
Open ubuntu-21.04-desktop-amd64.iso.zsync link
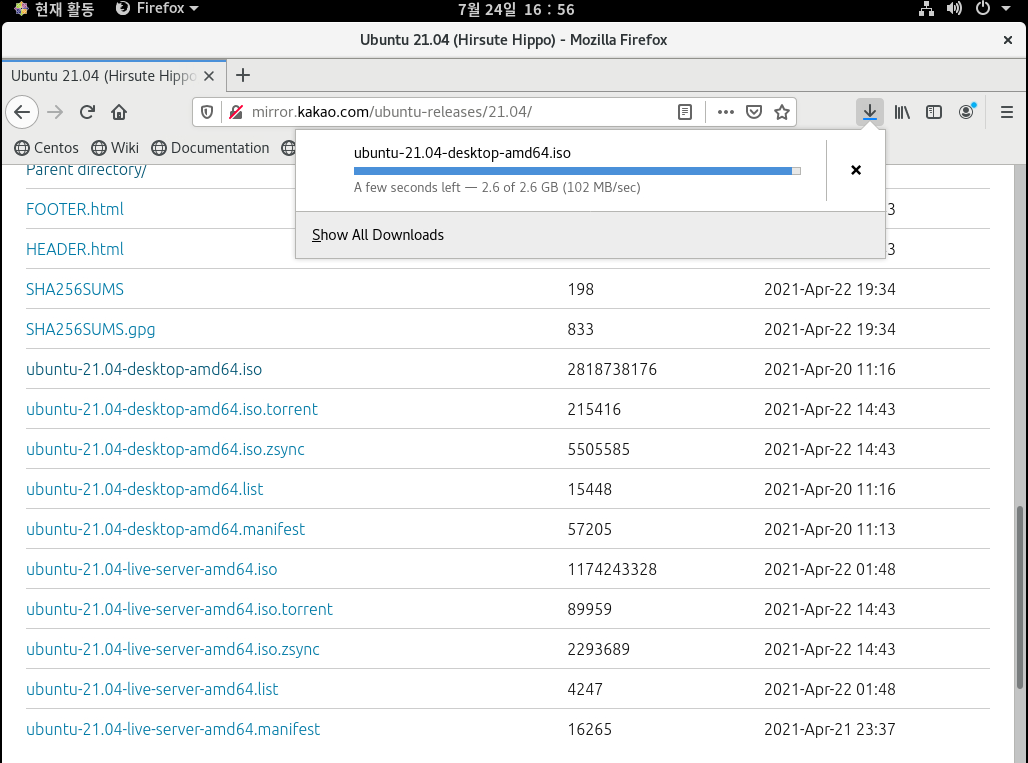[165, 449]
